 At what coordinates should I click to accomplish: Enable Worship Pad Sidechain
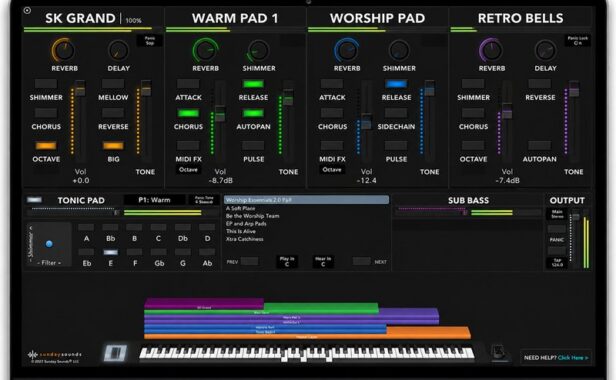[x=396, y=114]
